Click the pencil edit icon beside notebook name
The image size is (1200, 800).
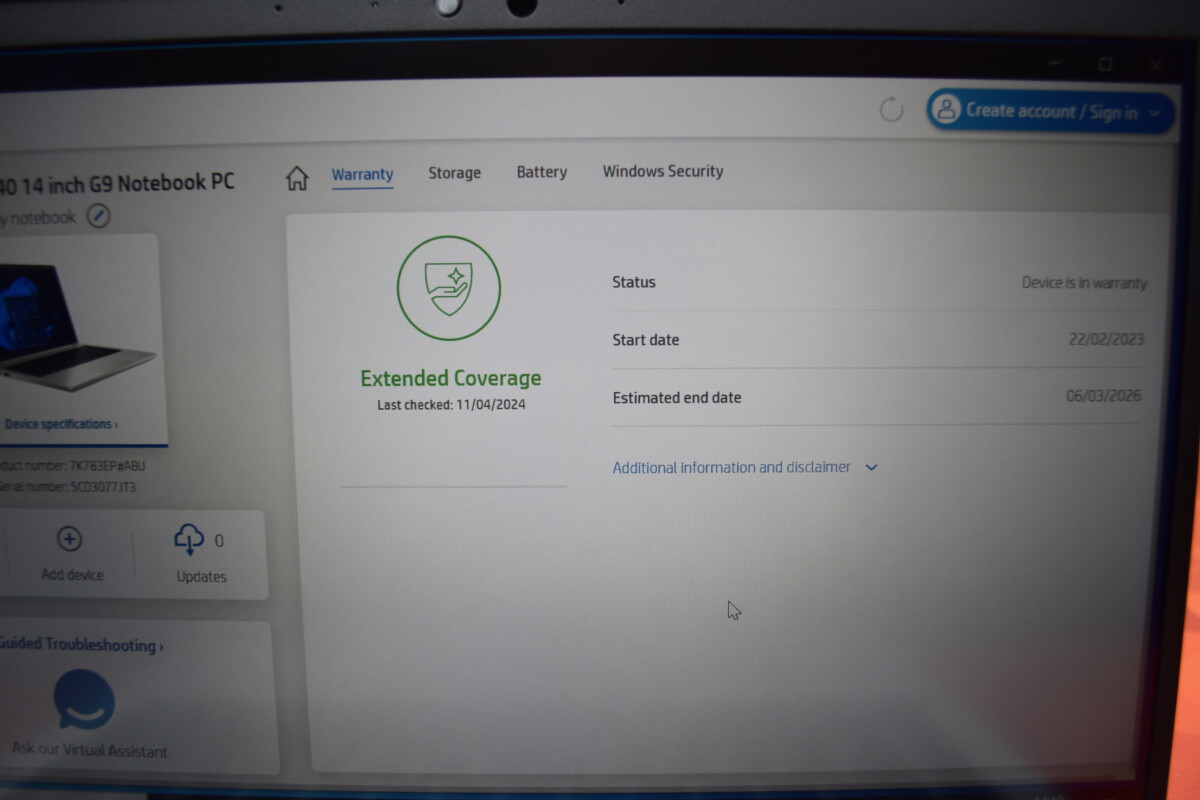[98, 216]
